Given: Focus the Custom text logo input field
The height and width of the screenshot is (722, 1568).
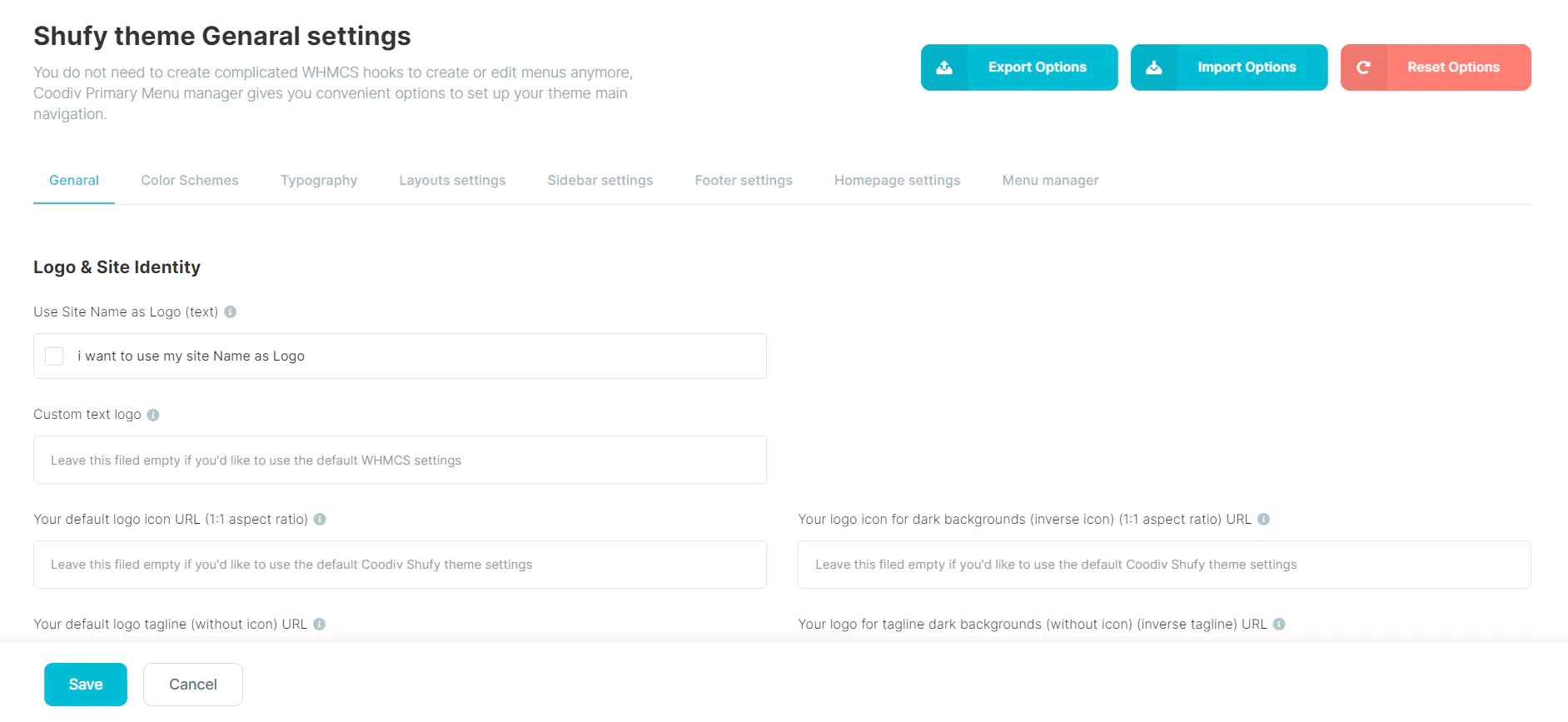Looking at the screenshot, I should click(x=400, y=460).
